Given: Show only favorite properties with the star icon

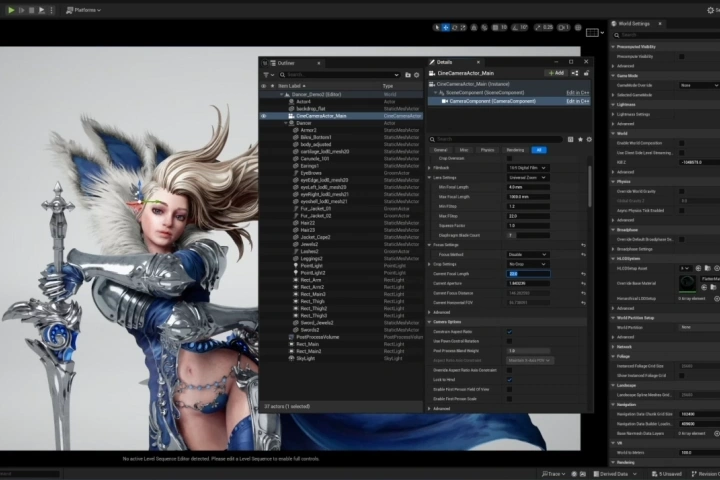Looking at the screenshot, I should (x=580, y=139).
